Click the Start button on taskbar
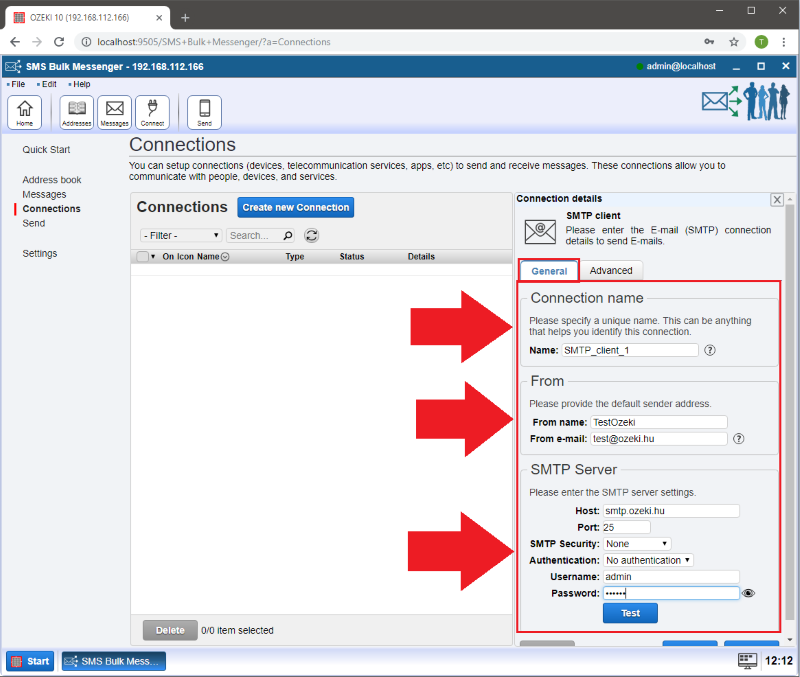 (30, 661)
